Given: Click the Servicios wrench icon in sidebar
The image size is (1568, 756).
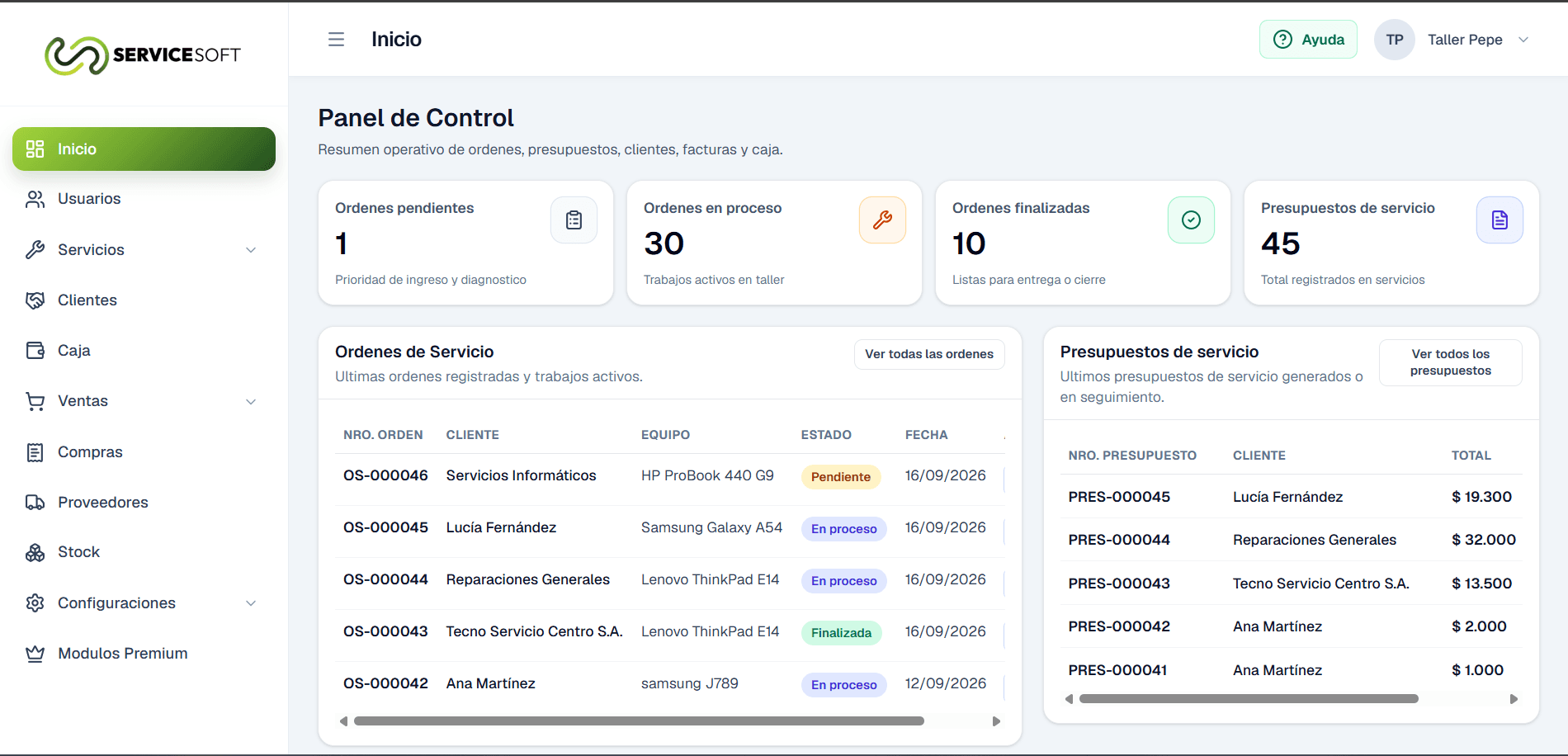Looking at the screenshot, I should pos(35,249).
